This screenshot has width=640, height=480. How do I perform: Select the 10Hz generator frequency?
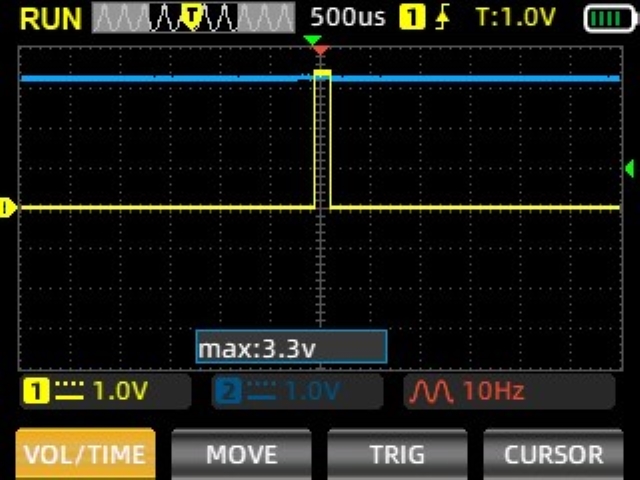pos(493,390)
